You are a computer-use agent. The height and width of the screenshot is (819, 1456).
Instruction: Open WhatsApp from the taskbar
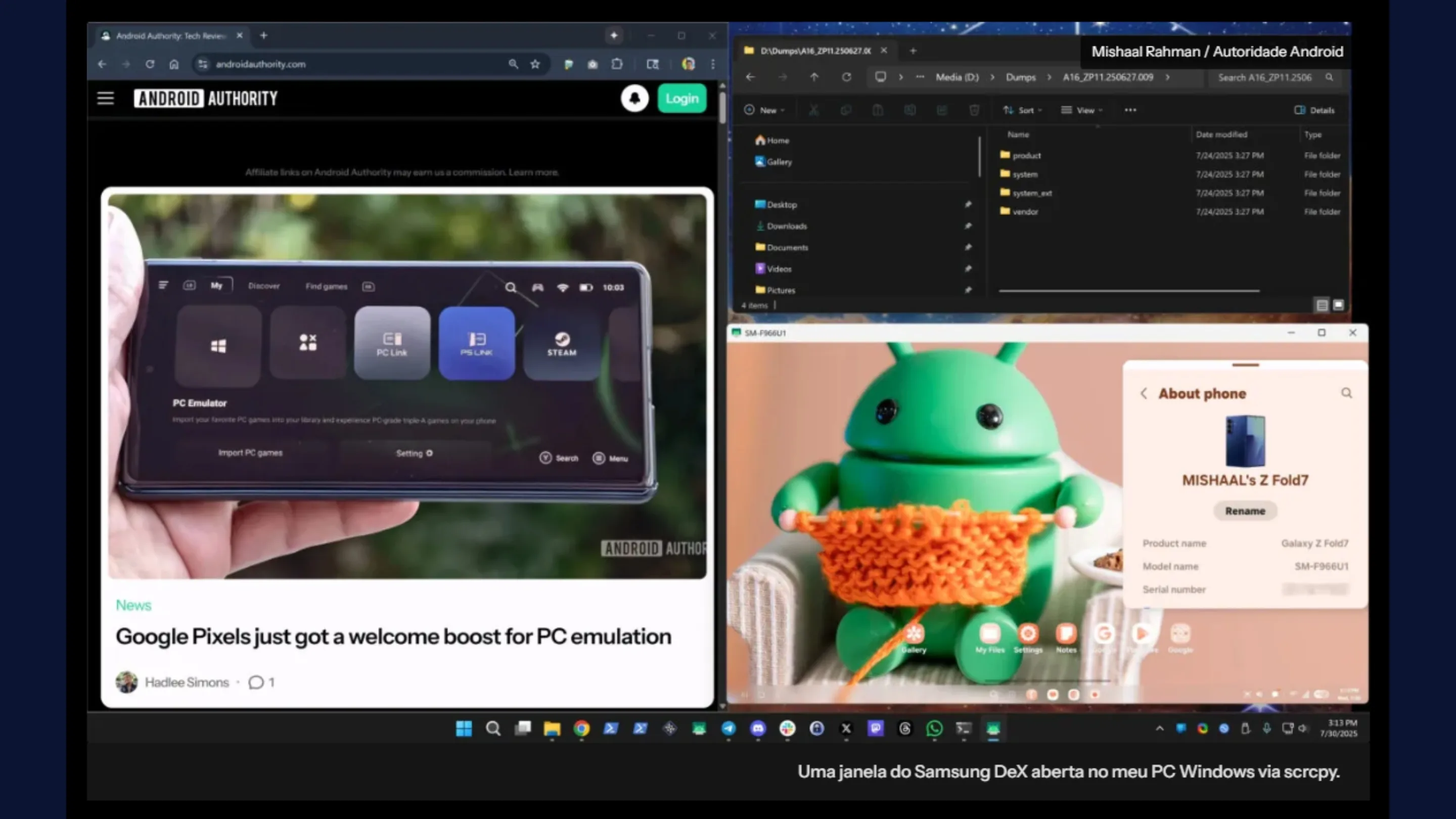934,729
